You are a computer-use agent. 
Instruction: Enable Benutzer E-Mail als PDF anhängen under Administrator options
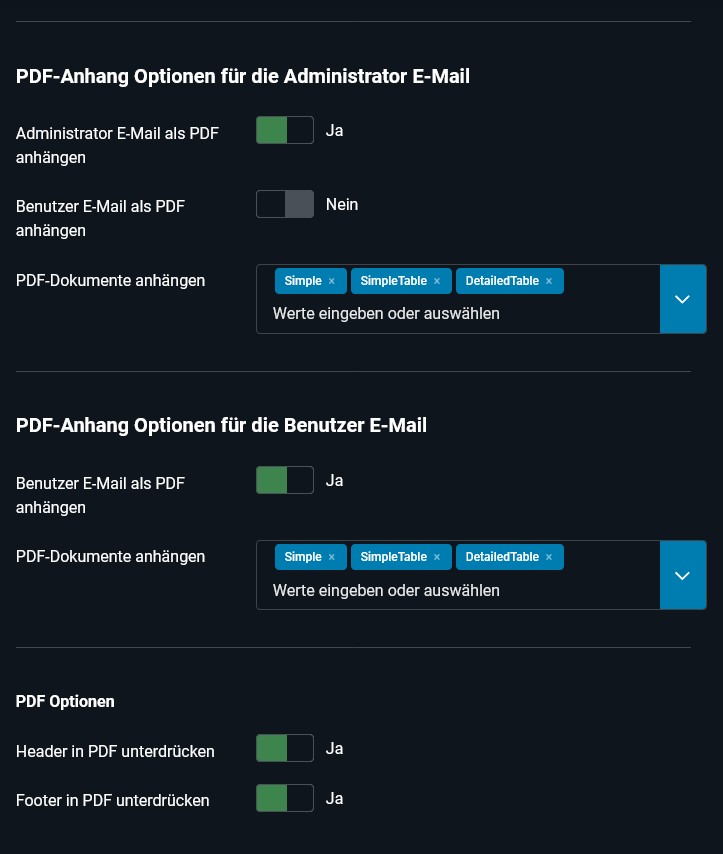coord(285,204)
